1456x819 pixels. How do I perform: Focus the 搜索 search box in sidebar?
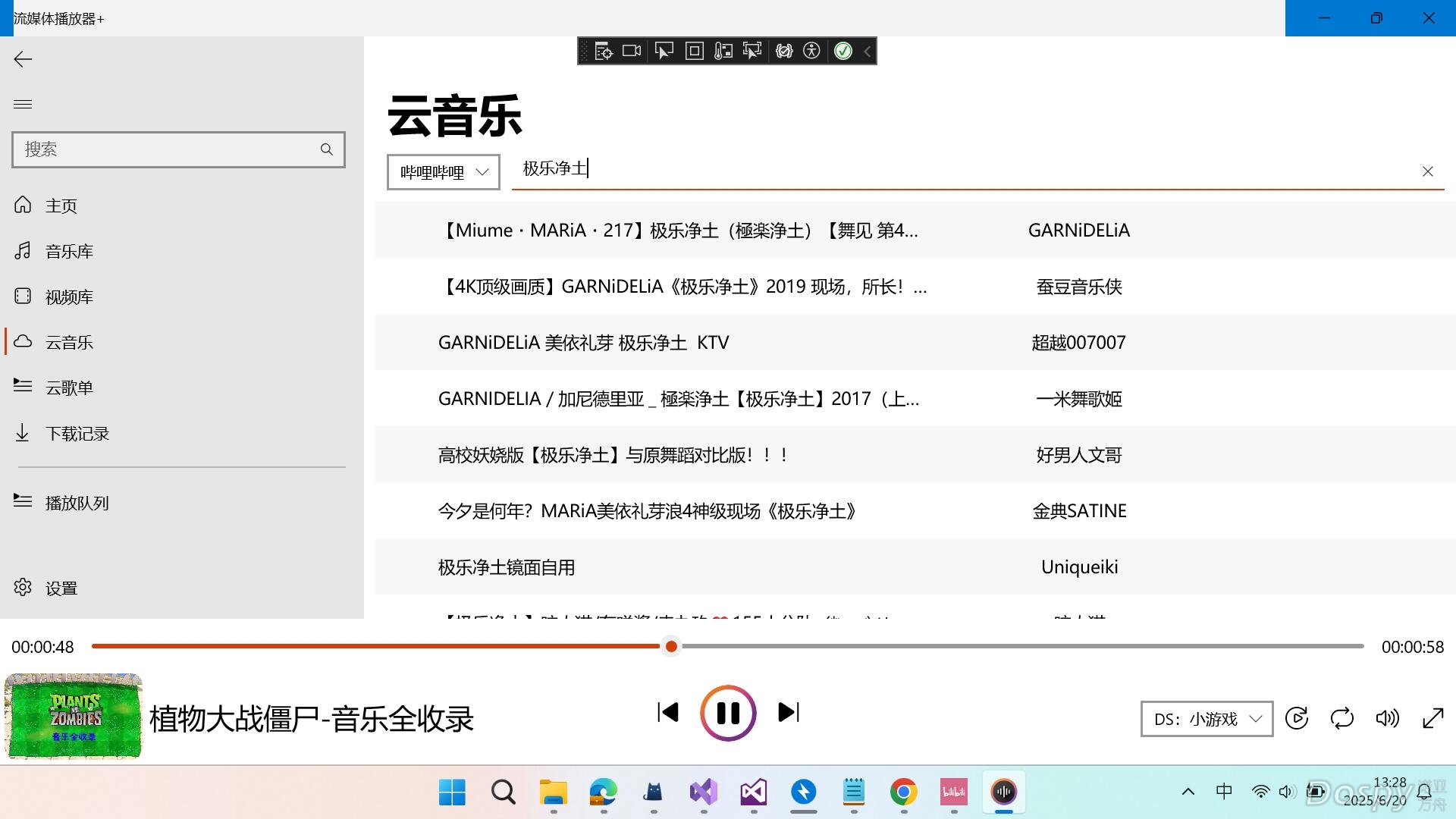[178, 149]
